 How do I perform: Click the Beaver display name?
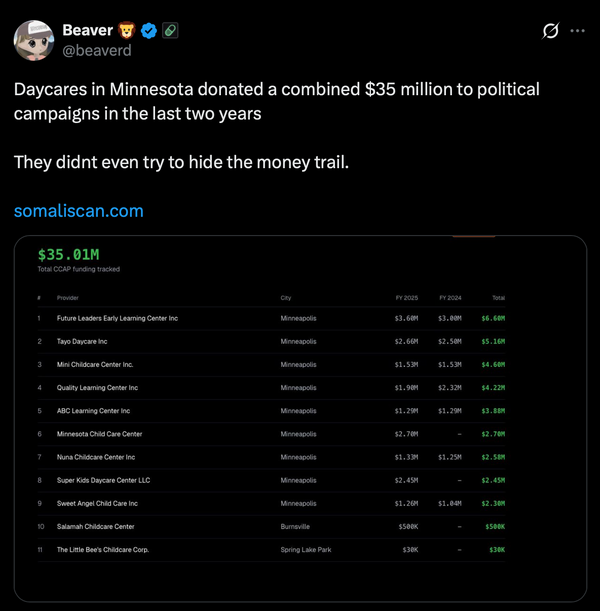(86, 30)
